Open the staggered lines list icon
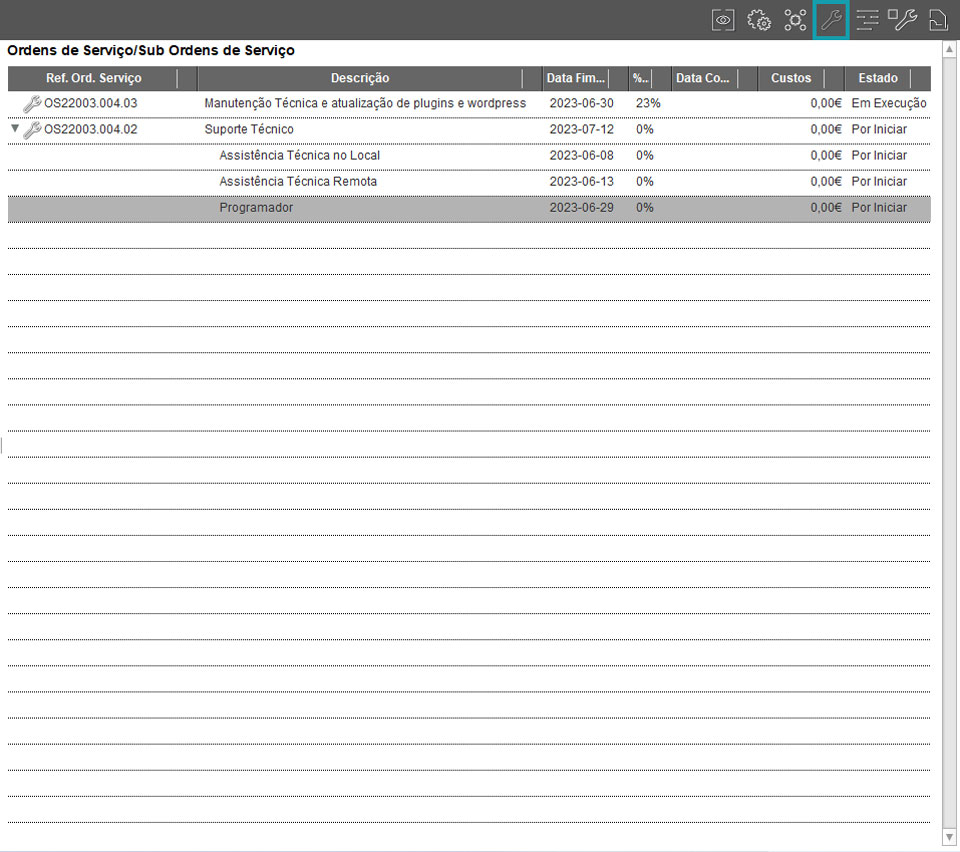The height and width of the screenshot is (852, 960). [867, 20]
